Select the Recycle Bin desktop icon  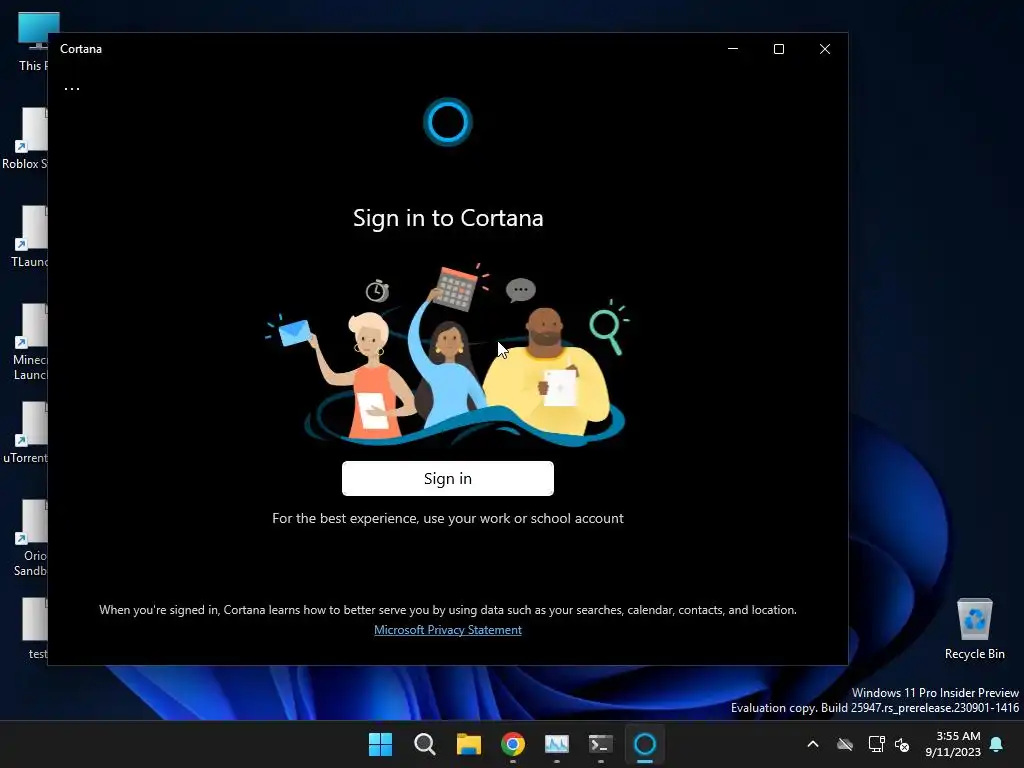[974, 629]
